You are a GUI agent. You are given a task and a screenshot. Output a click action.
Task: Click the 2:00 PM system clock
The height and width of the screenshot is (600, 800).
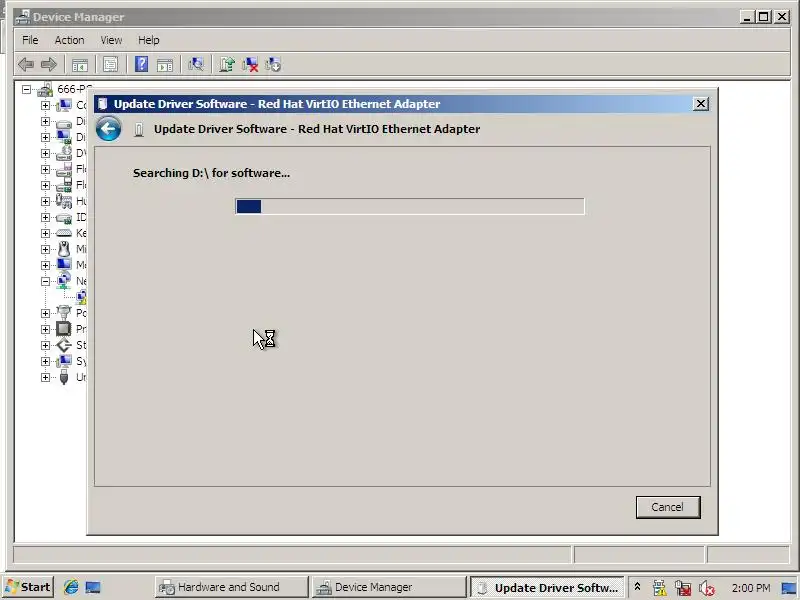751,588
